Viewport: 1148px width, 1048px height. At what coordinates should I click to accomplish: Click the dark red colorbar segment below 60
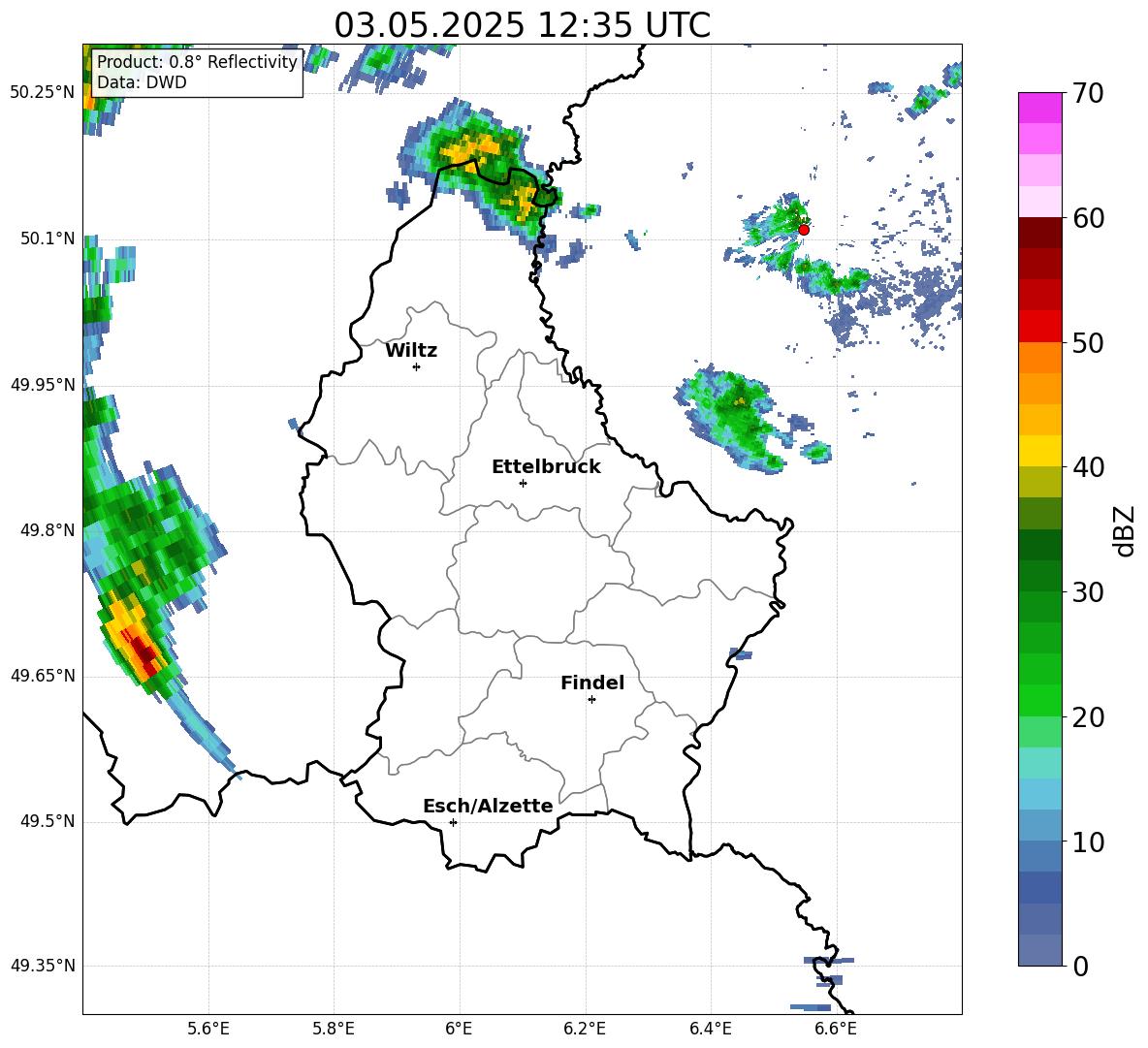tap(1039, 234)
